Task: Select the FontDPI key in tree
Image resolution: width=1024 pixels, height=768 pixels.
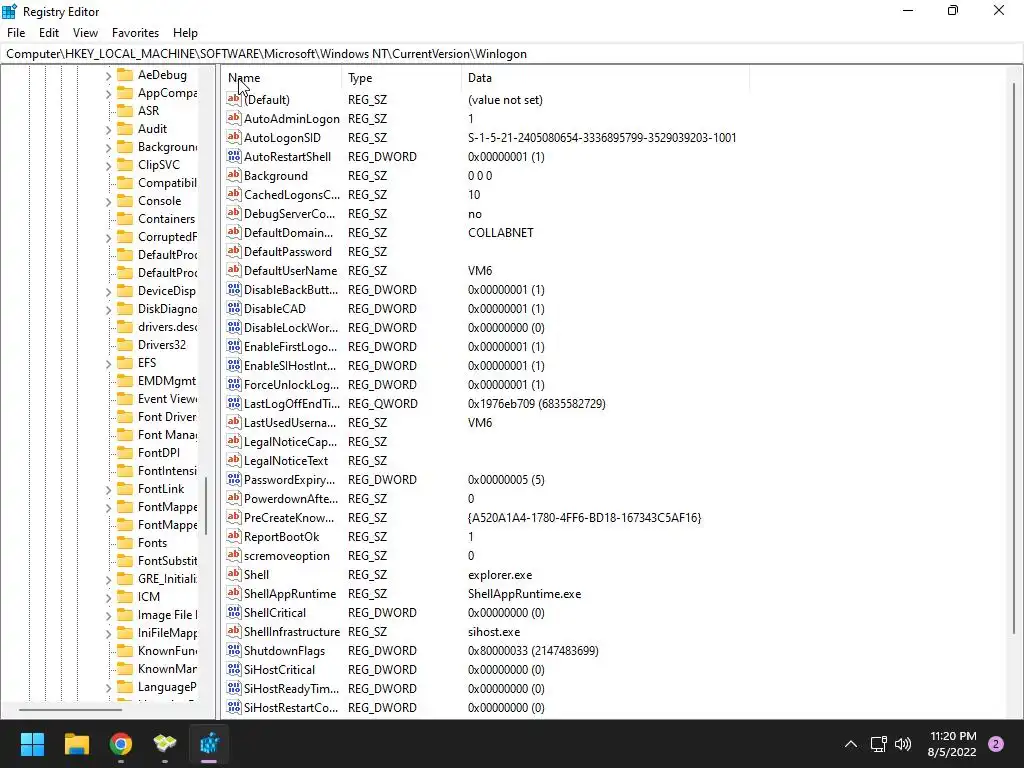Action: (x=158, y=453)
